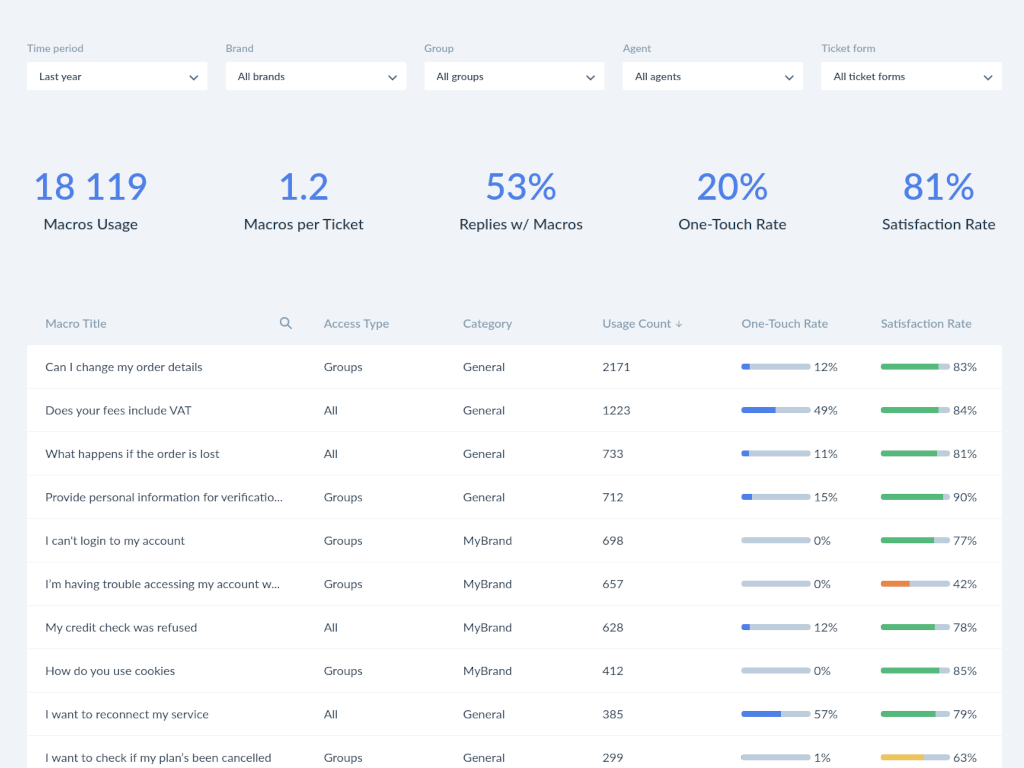Expand the Ticket form dropdown
This screenshot has height=768, width=1024.
click(x=911, y=76)
